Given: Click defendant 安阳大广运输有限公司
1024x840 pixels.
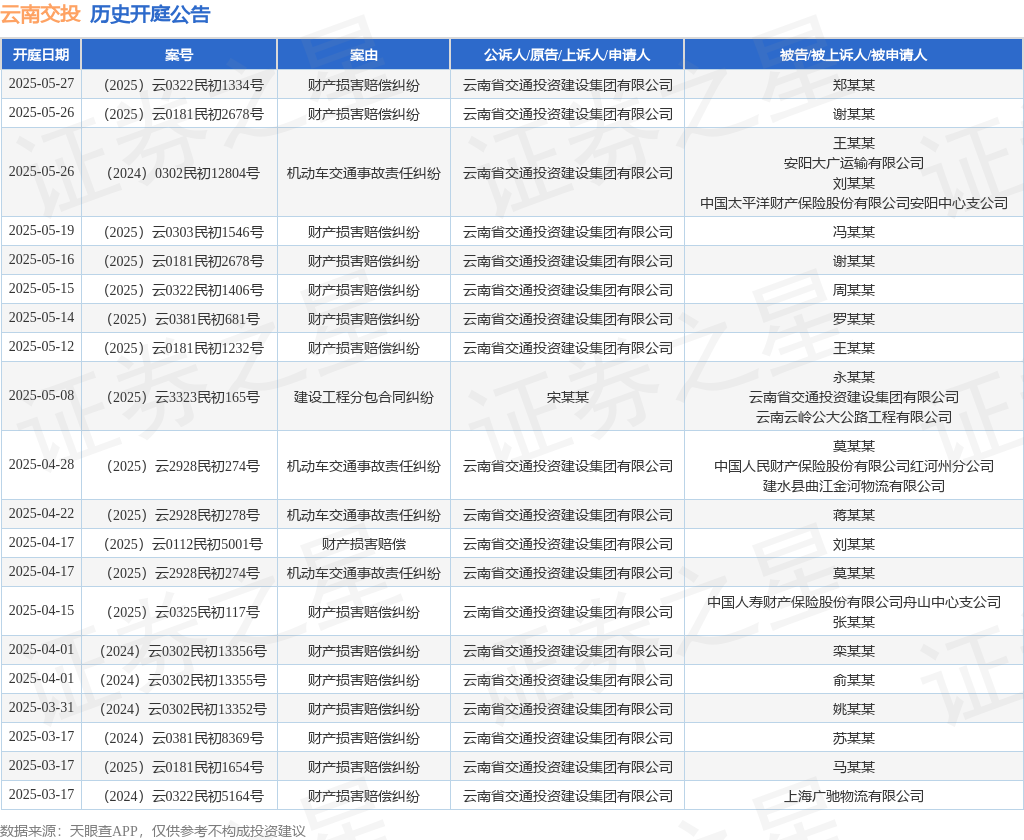Looking at the screenshot, I should pos(854,163).
